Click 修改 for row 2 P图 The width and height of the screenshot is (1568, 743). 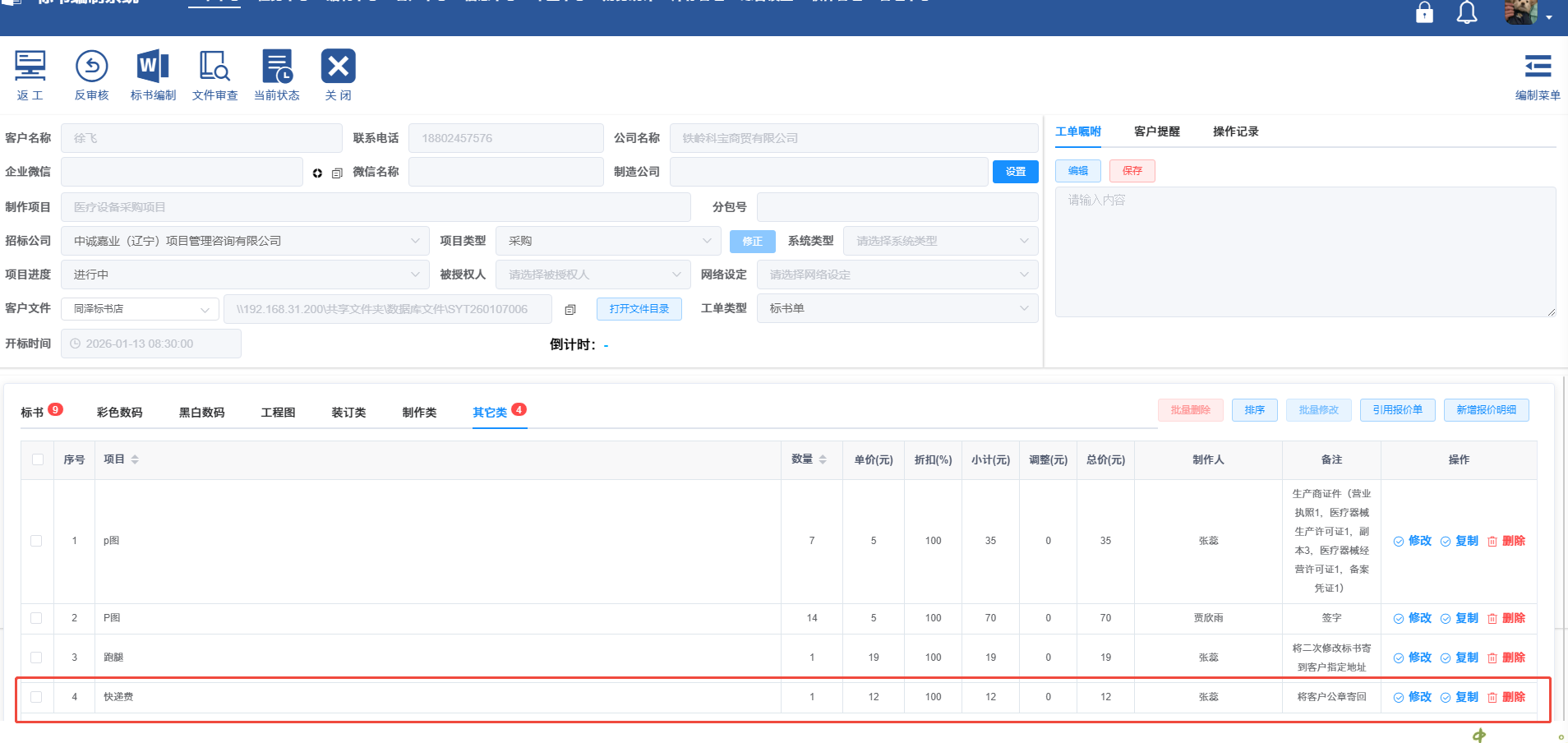[1413, 618]
